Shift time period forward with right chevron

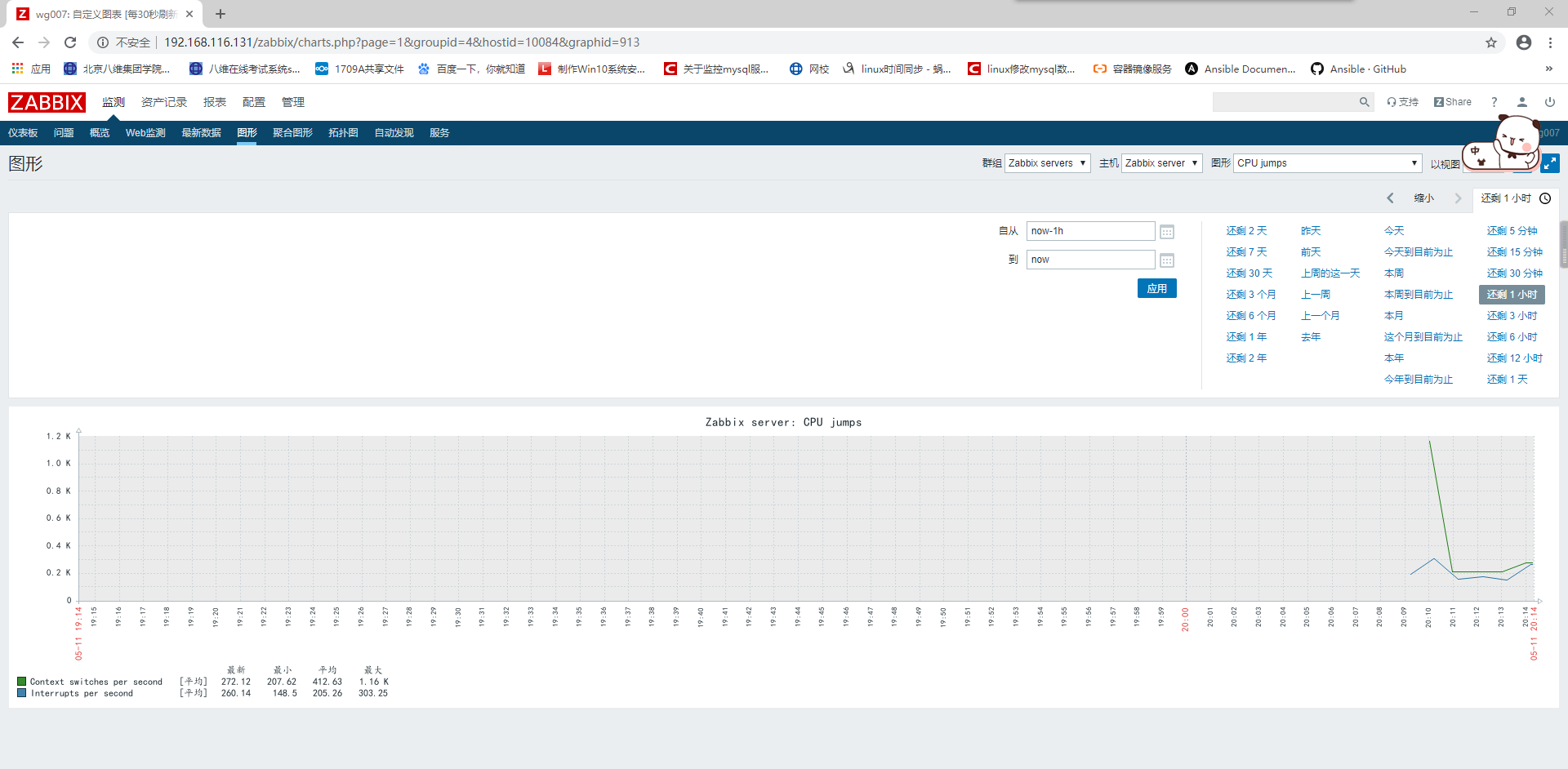click(x=1458, y=198)
